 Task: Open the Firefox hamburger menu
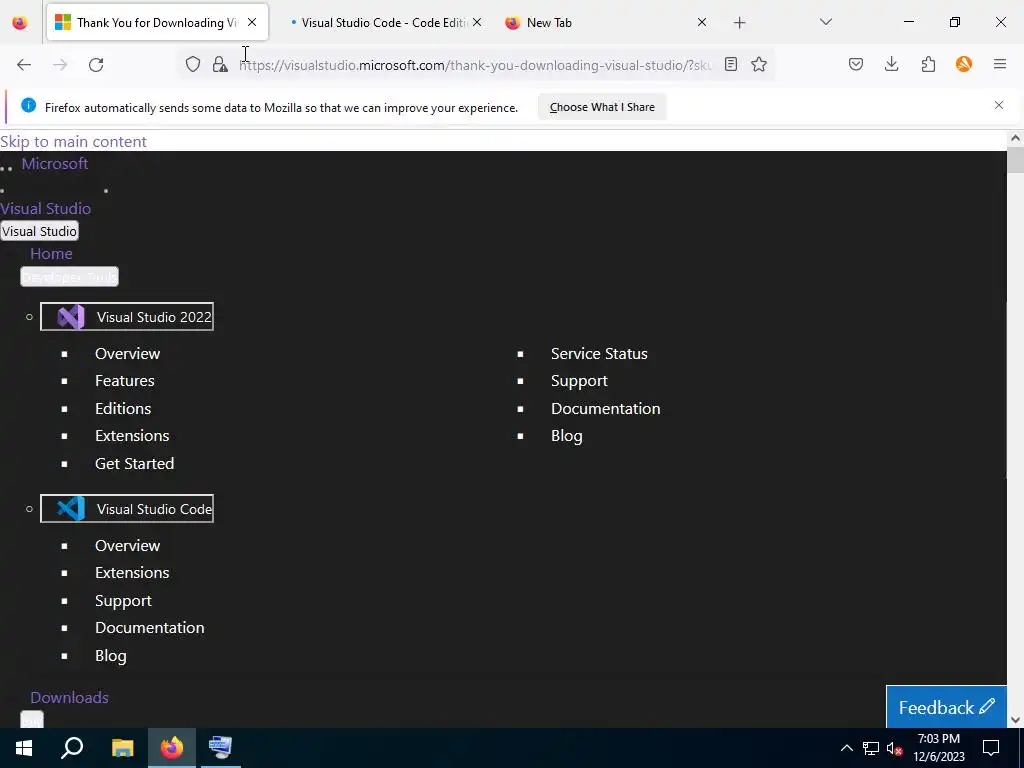(x=1000, y=64)
